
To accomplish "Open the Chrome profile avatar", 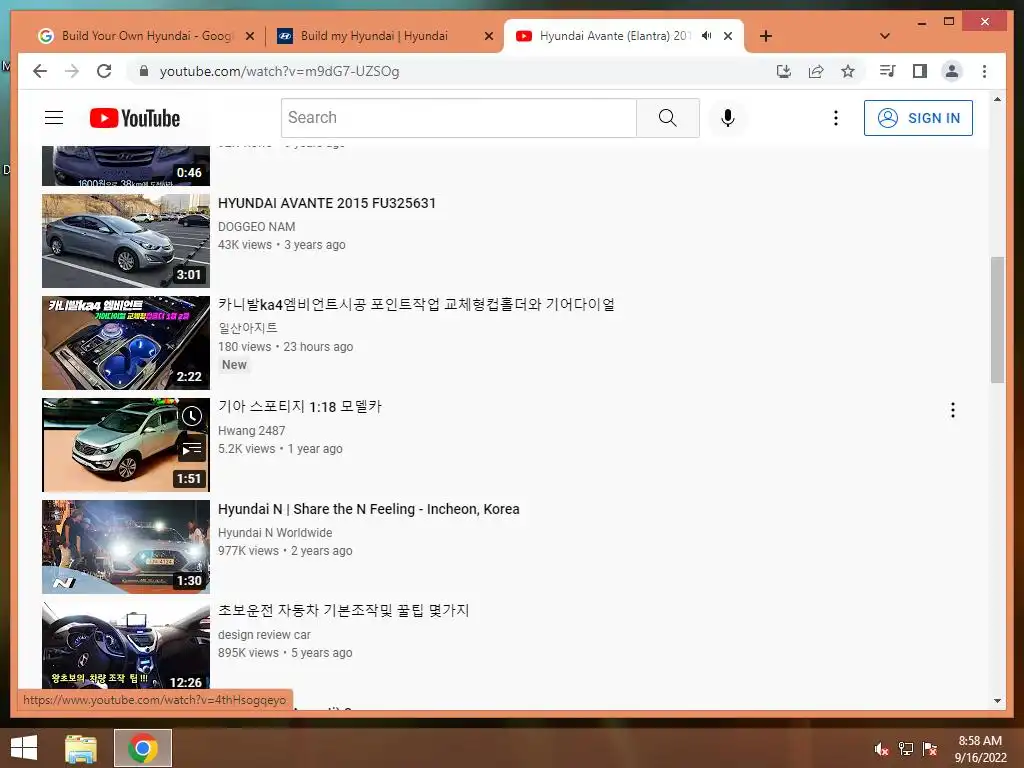I will click(952, 71).
